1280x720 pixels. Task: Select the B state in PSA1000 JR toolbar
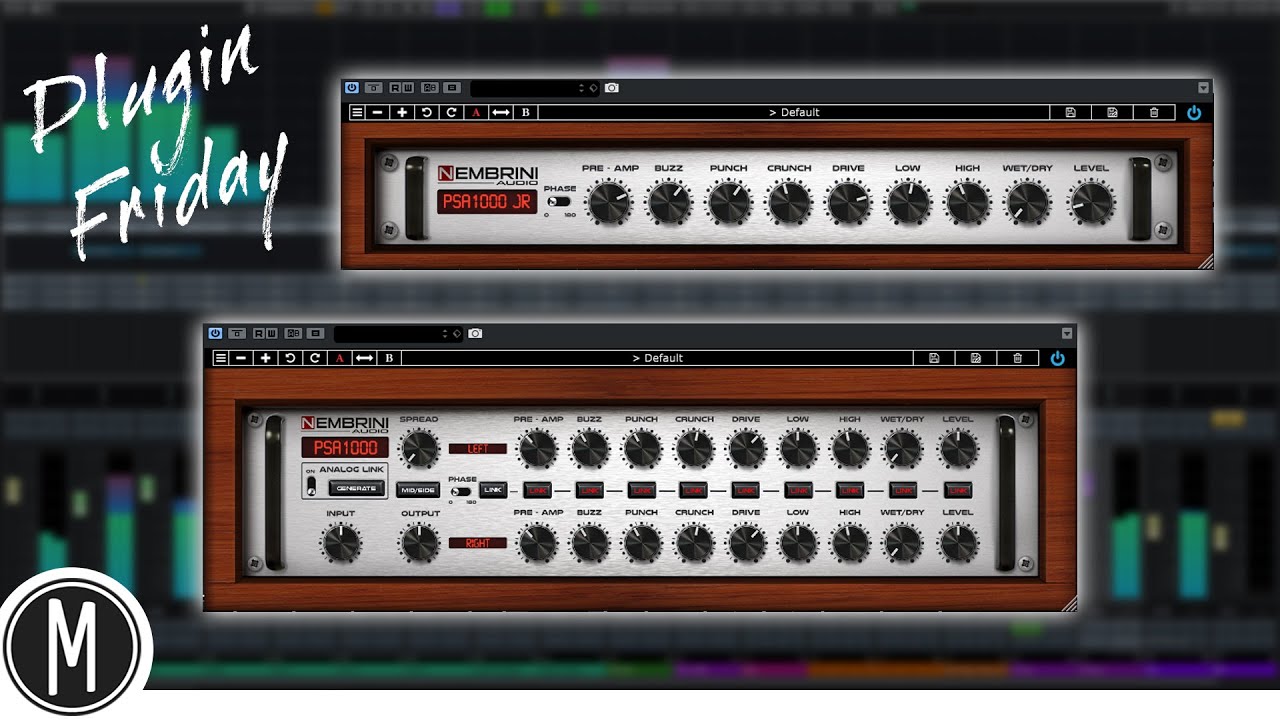tap(526, 112)
